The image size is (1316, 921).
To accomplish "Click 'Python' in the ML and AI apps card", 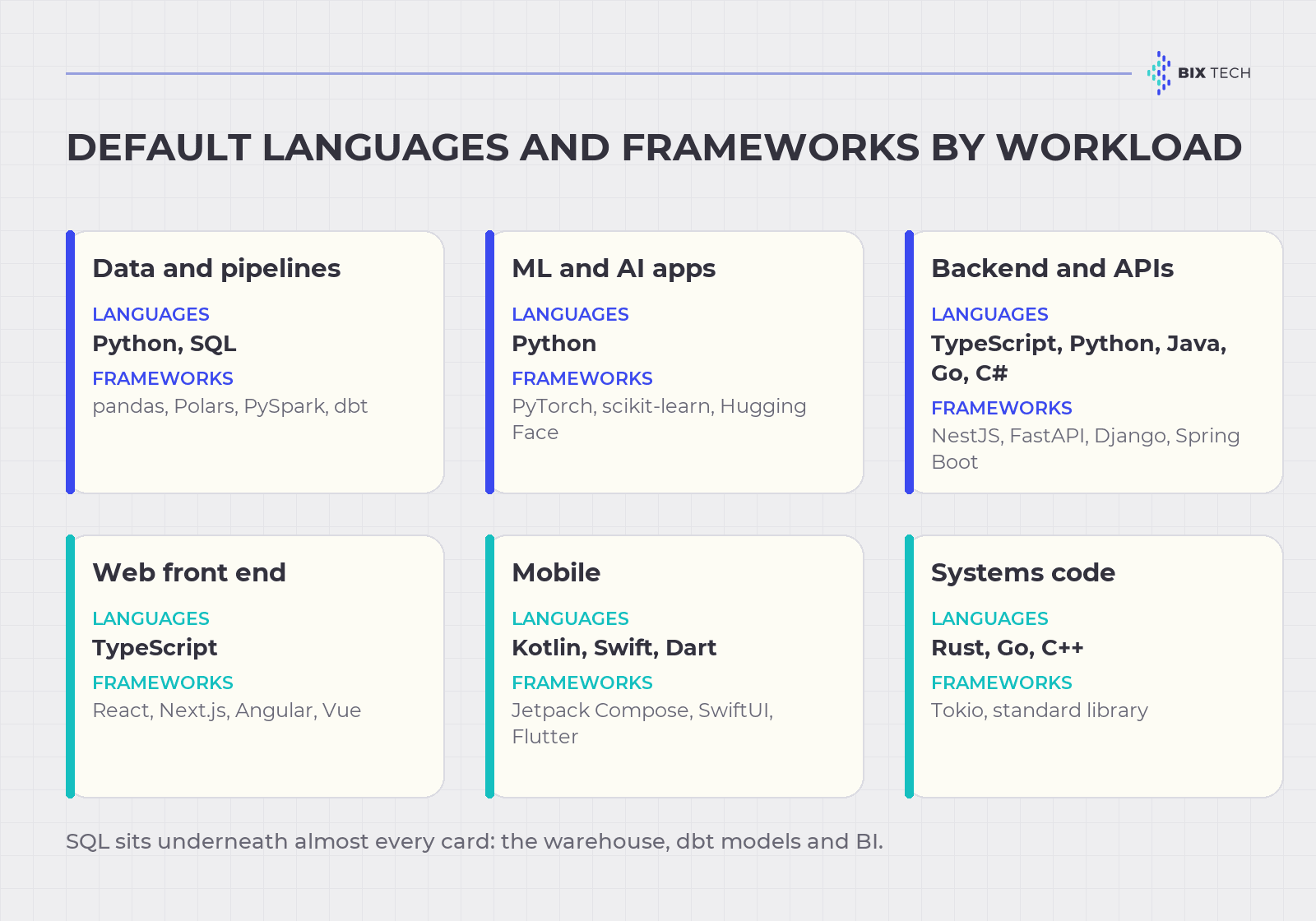I will [554, 344].
